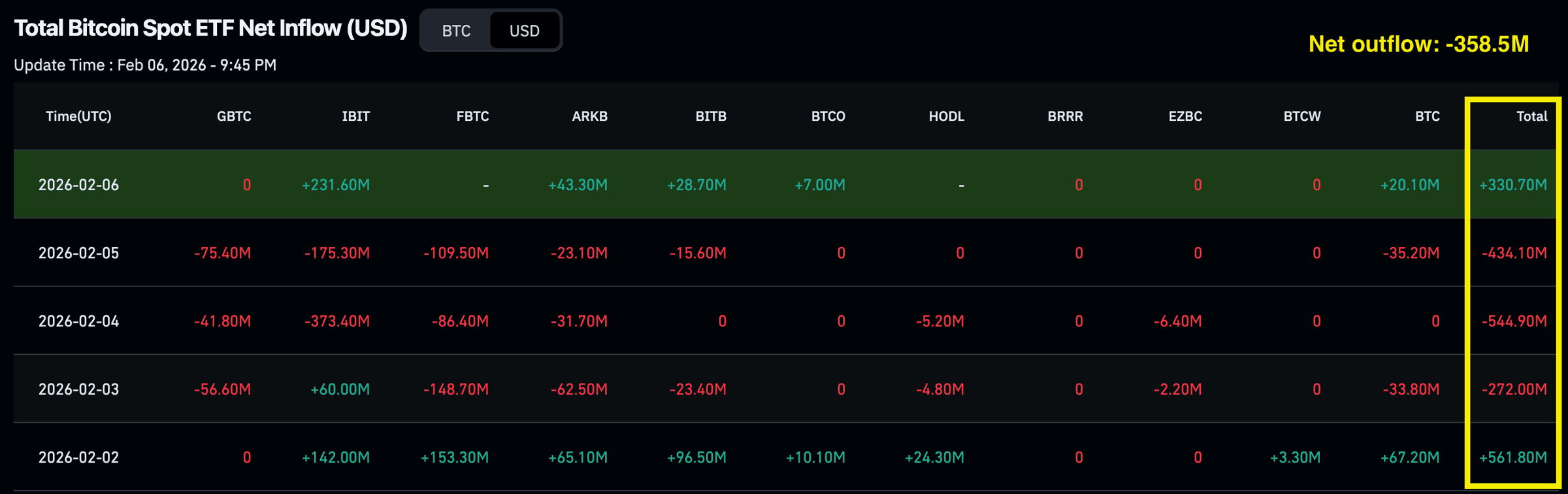Select the total value +561.80M
The width and height of the screenshot is (1568, 494).
(x=1512, y=457)
